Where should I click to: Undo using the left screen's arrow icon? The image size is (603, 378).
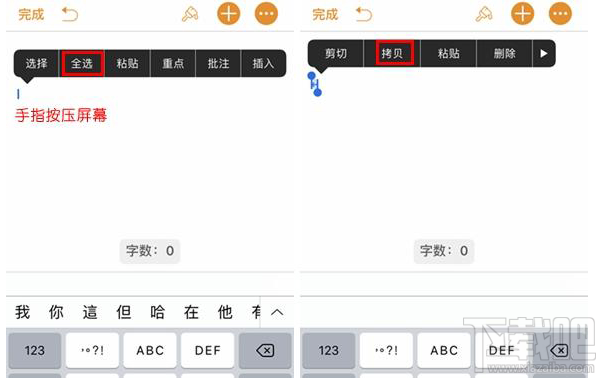(x=70, y=15)
